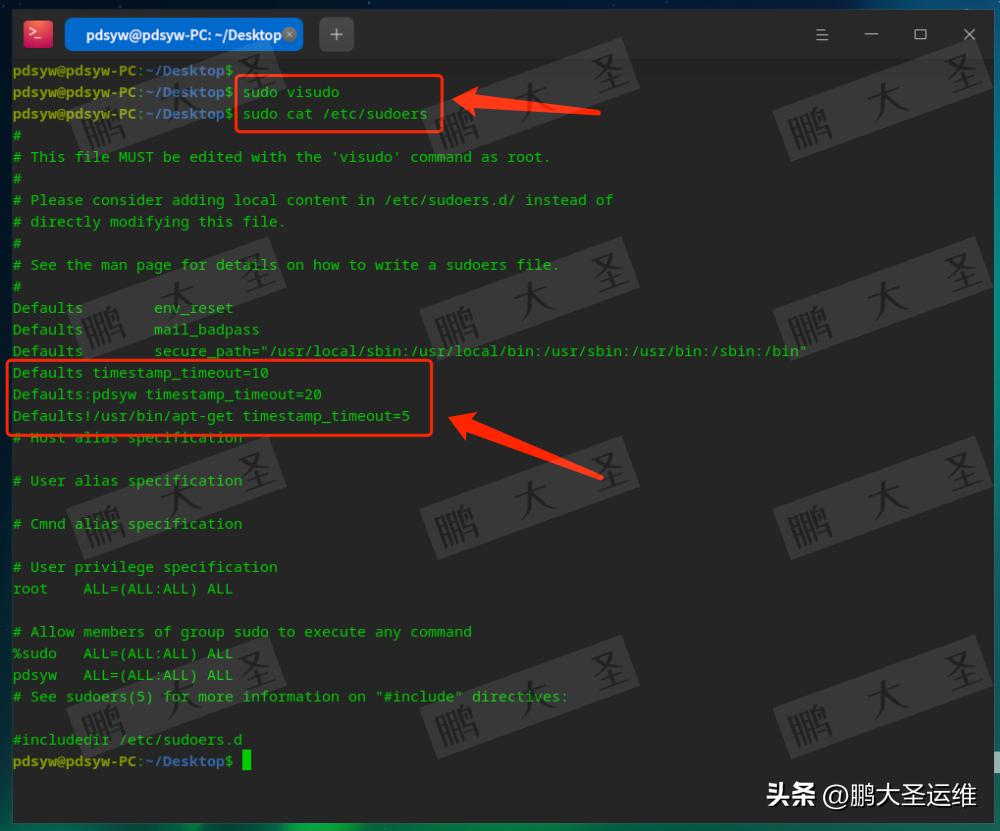Click line 'directly modifying this file.'
The width and height of the screenshot is (1000, 831).
(x=149, y=222)
